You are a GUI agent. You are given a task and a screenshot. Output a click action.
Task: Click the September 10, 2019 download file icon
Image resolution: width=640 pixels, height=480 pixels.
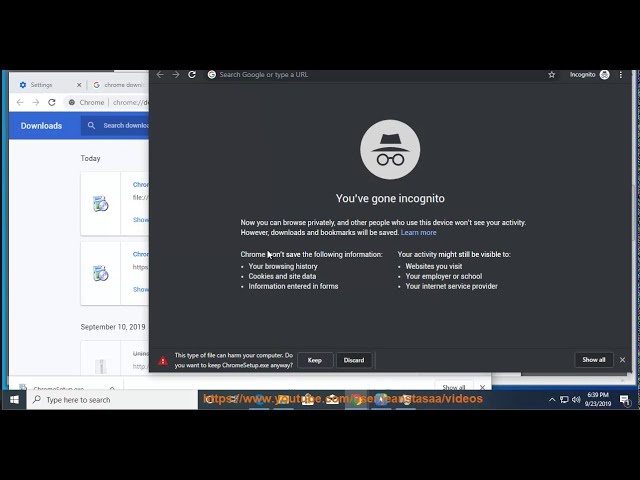coord(101,365)
